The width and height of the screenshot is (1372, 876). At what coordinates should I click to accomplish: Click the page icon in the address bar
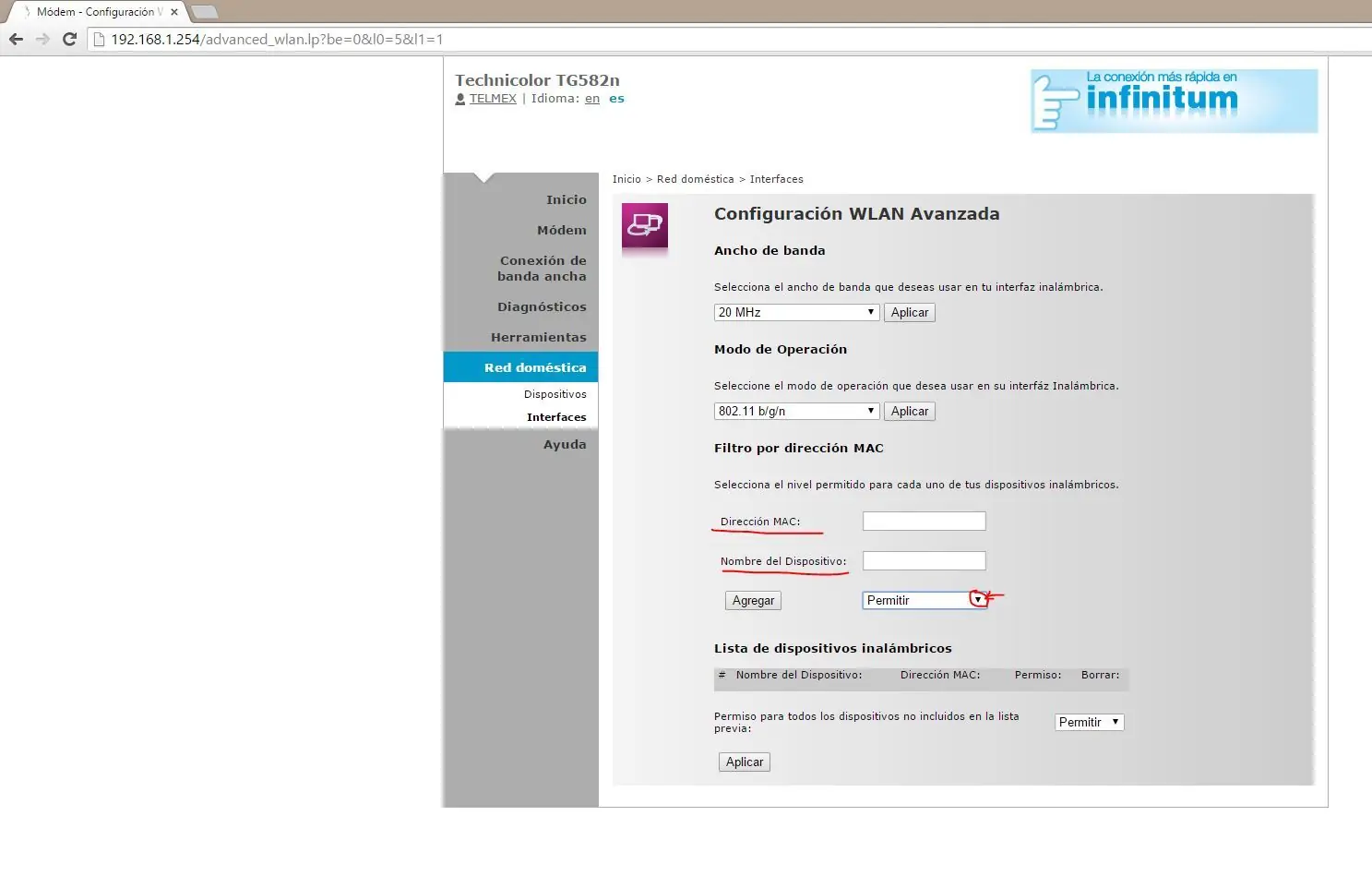click(99, 40)
